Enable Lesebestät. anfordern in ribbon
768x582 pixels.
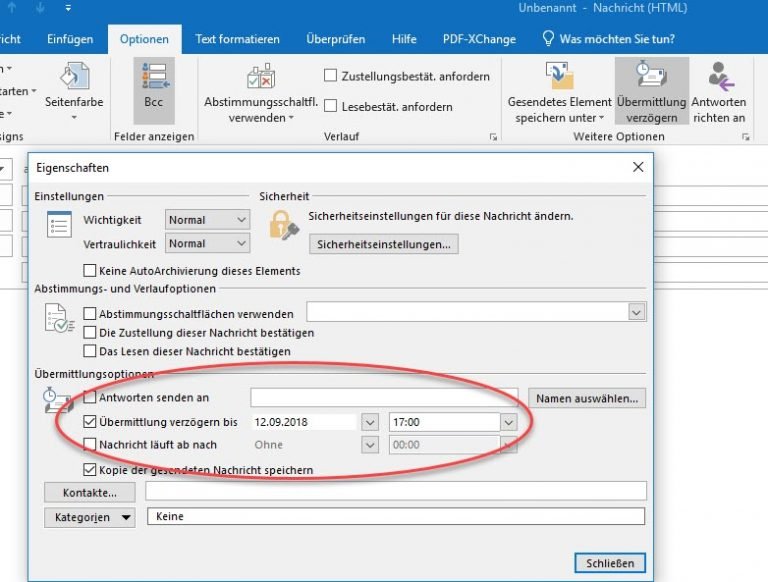[331, 106]
